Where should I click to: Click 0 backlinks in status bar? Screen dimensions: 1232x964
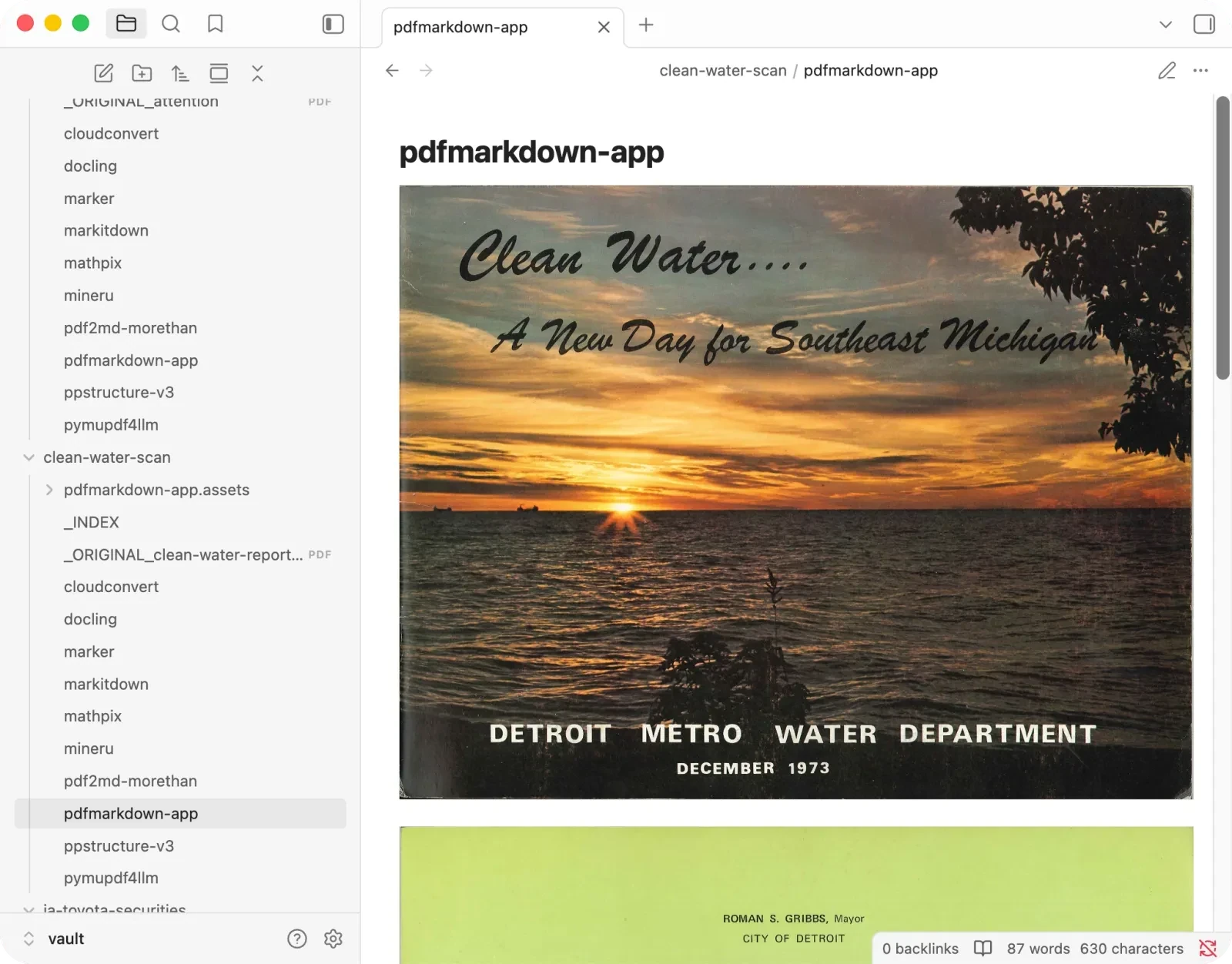(x=920, y=949)
